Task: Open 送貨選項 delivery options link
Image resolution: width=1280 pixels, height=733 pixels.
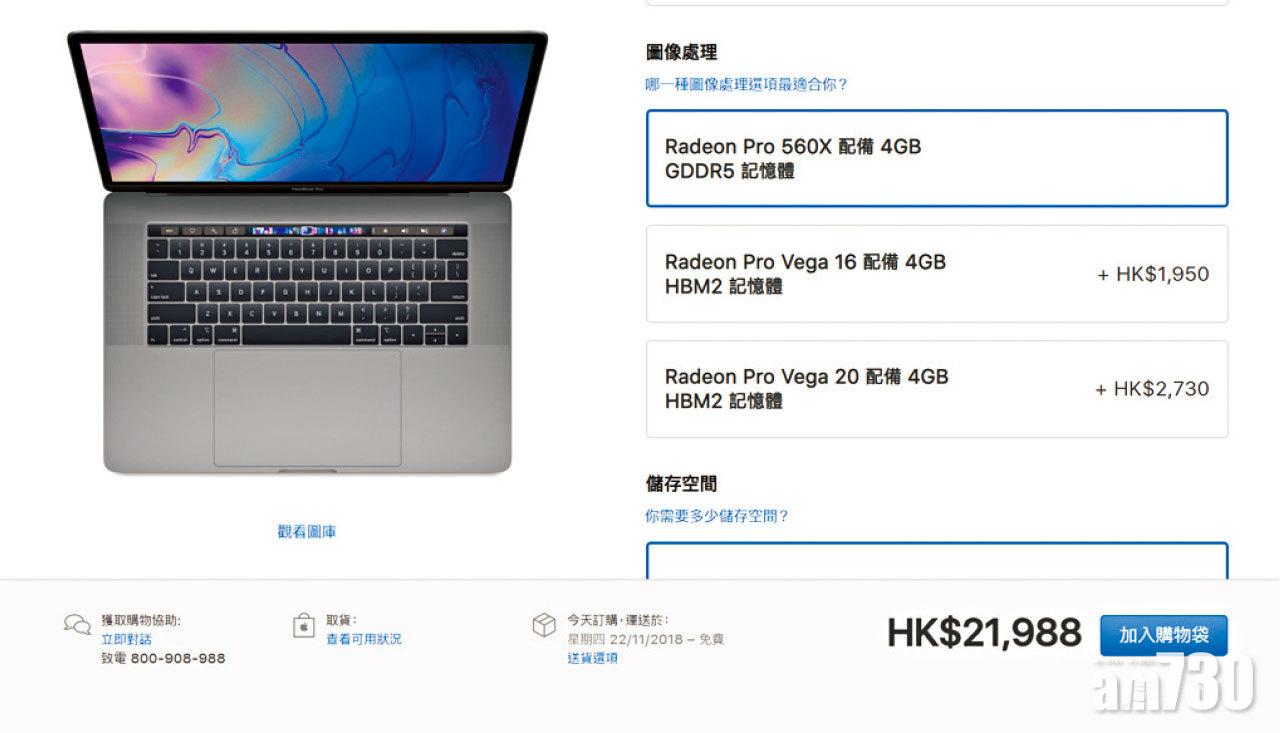Action: coord(592,658)
